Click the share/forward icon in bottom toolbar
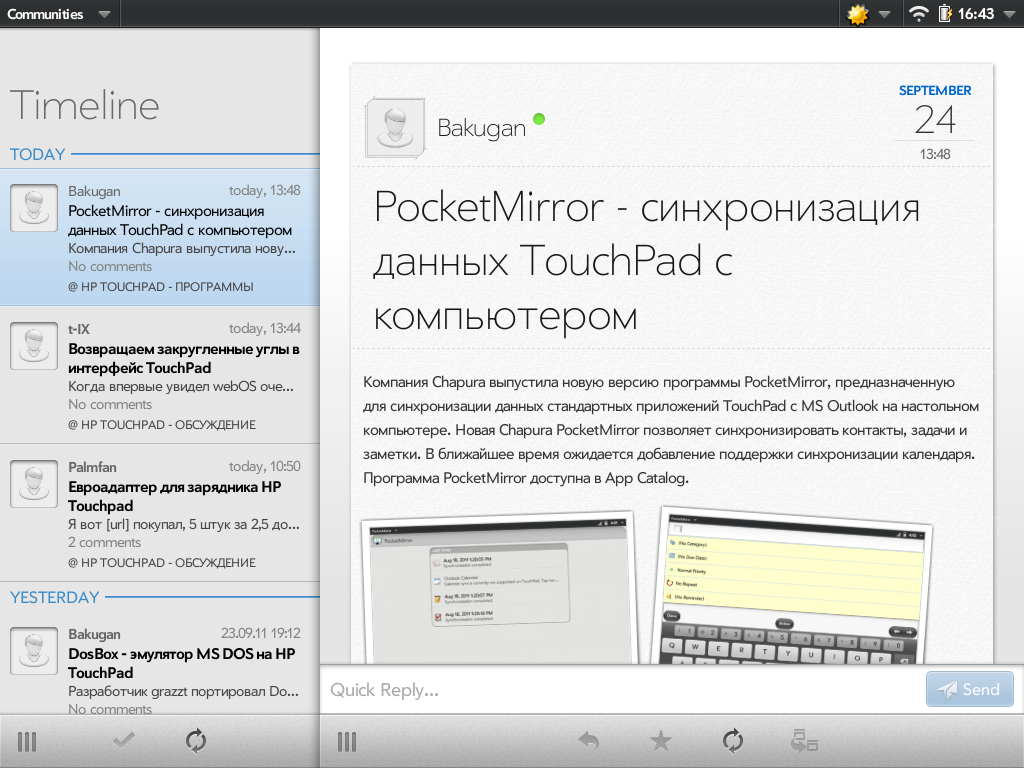This screenshot has height=768, width=1024. pyautogui.click(x=805, y=741)
